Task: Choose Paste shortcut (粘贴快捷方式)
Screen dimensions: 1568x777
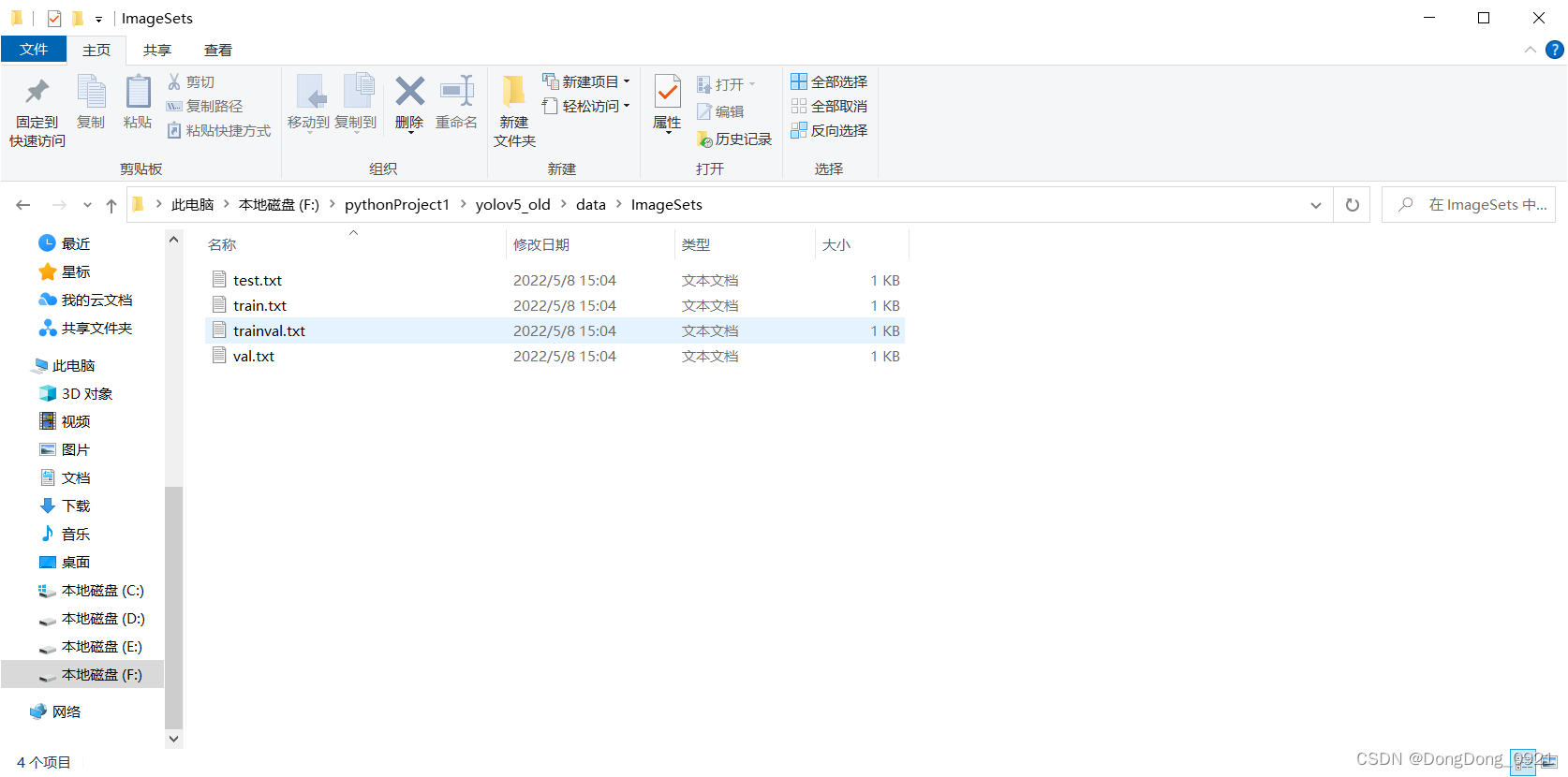Action: click(219, 131)
